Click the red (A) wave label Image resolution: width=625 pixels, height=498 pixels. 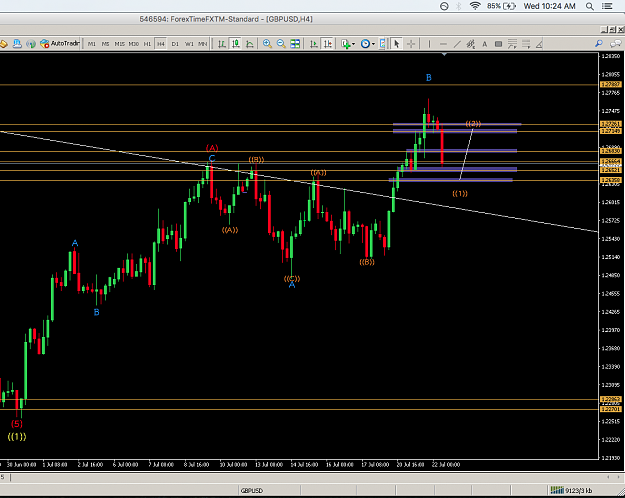(212, 148)
